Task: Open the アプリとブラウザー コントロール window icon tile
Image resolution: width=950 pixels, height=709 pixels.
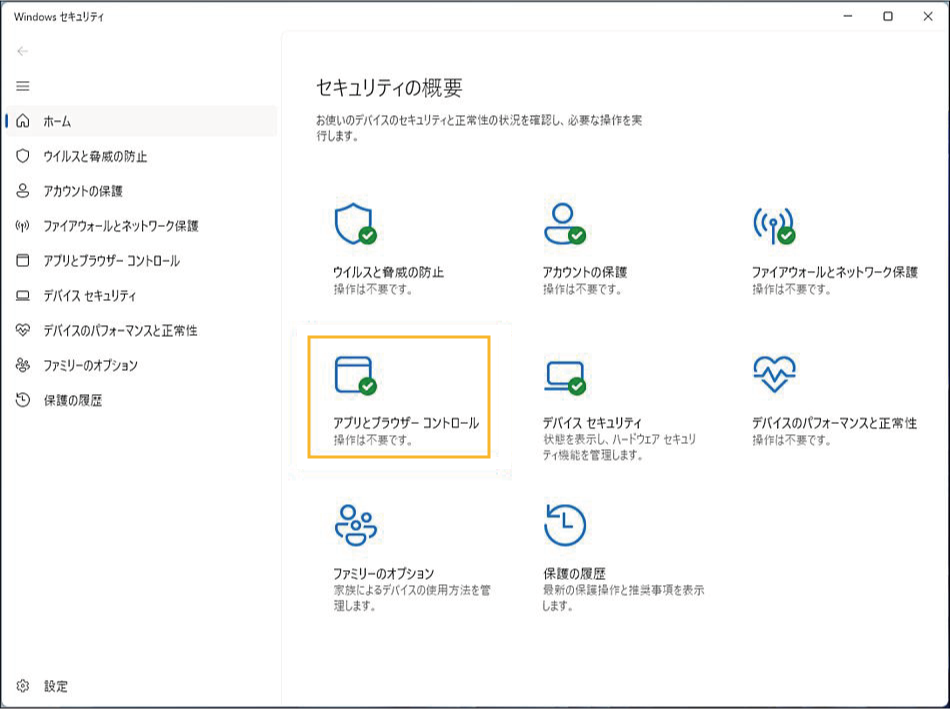Action: point(354,375)
